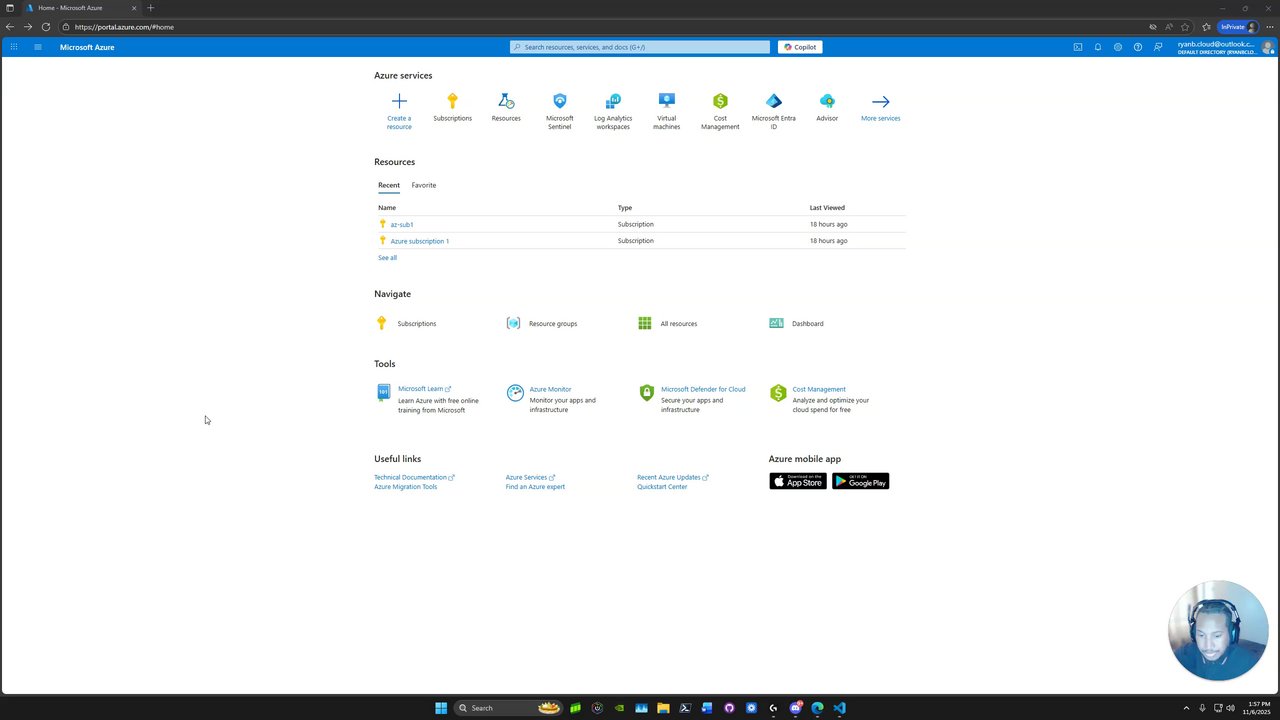
Task: Open the Copilot button
Action: click(800, 47)
